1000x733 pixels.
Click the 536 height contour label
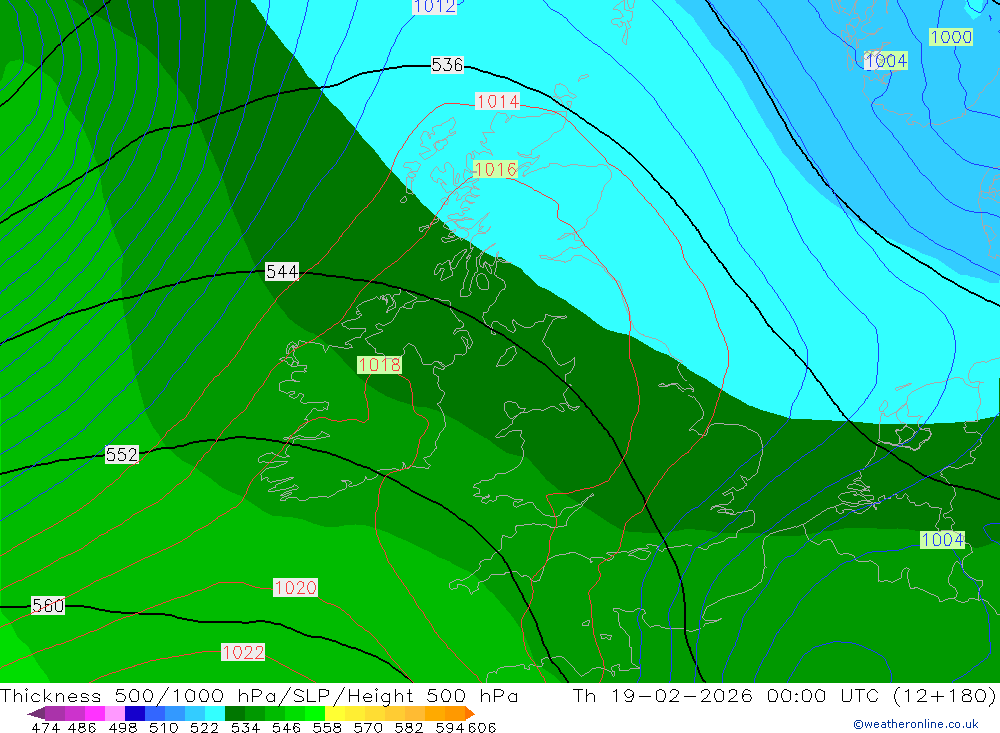tap(447, 65)
